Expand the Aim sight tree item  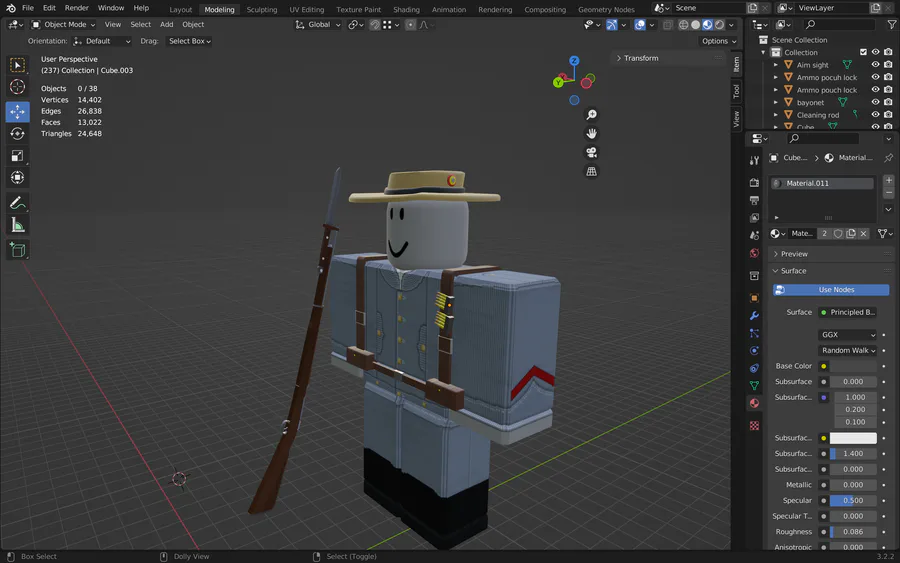tap(775, 65)
